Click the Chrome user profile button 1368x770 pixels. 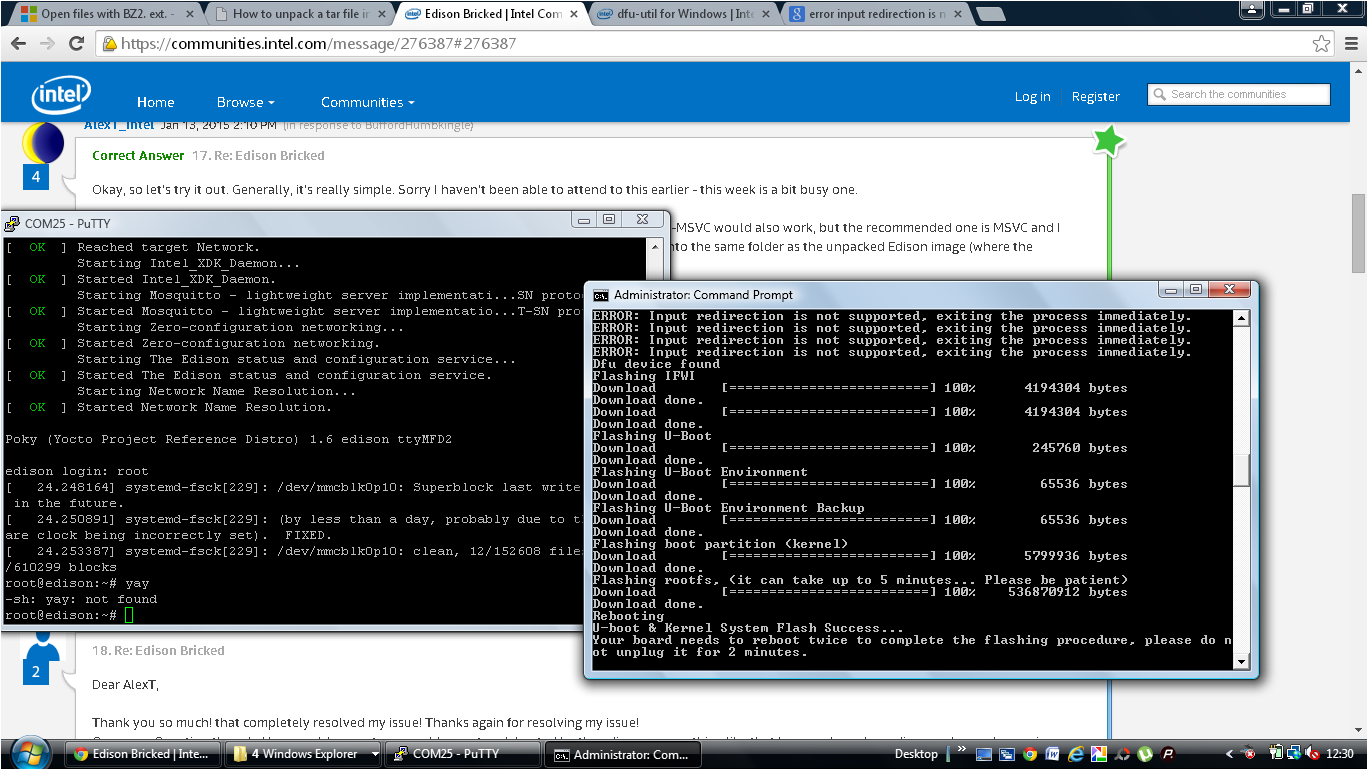click(1253, 8)
